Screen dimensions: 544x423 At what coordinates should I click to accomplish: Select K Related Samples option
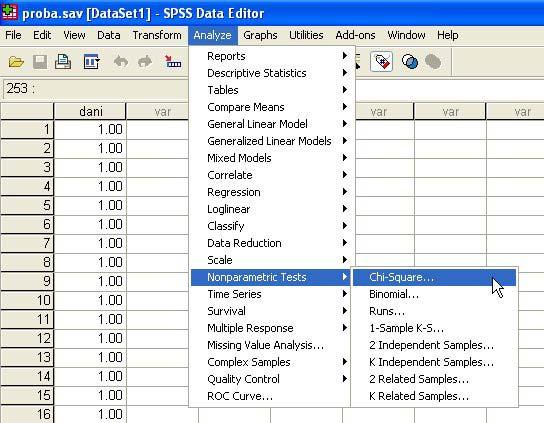click(x=434, y=396)
